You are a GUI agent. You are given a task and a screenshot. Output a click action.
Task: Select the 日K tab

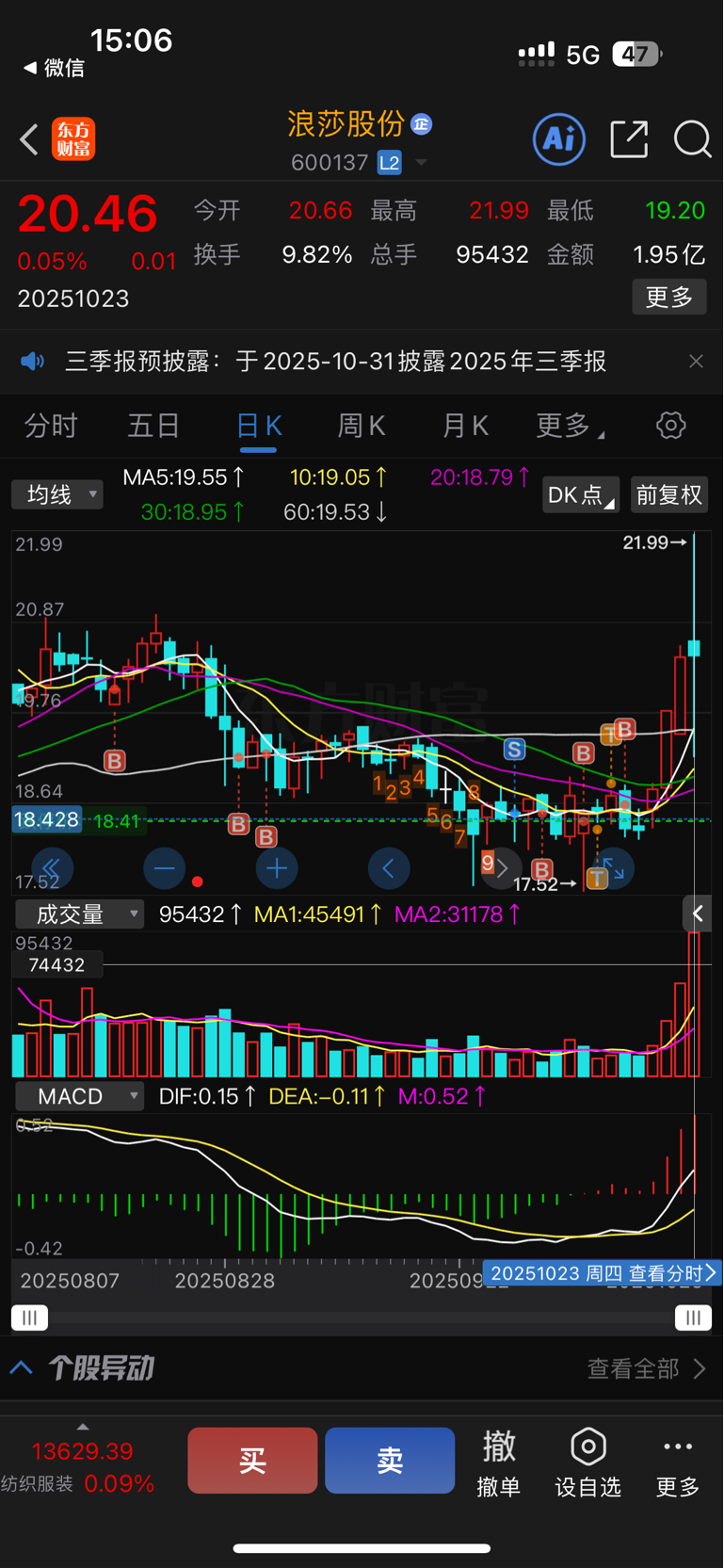[258, 426]
